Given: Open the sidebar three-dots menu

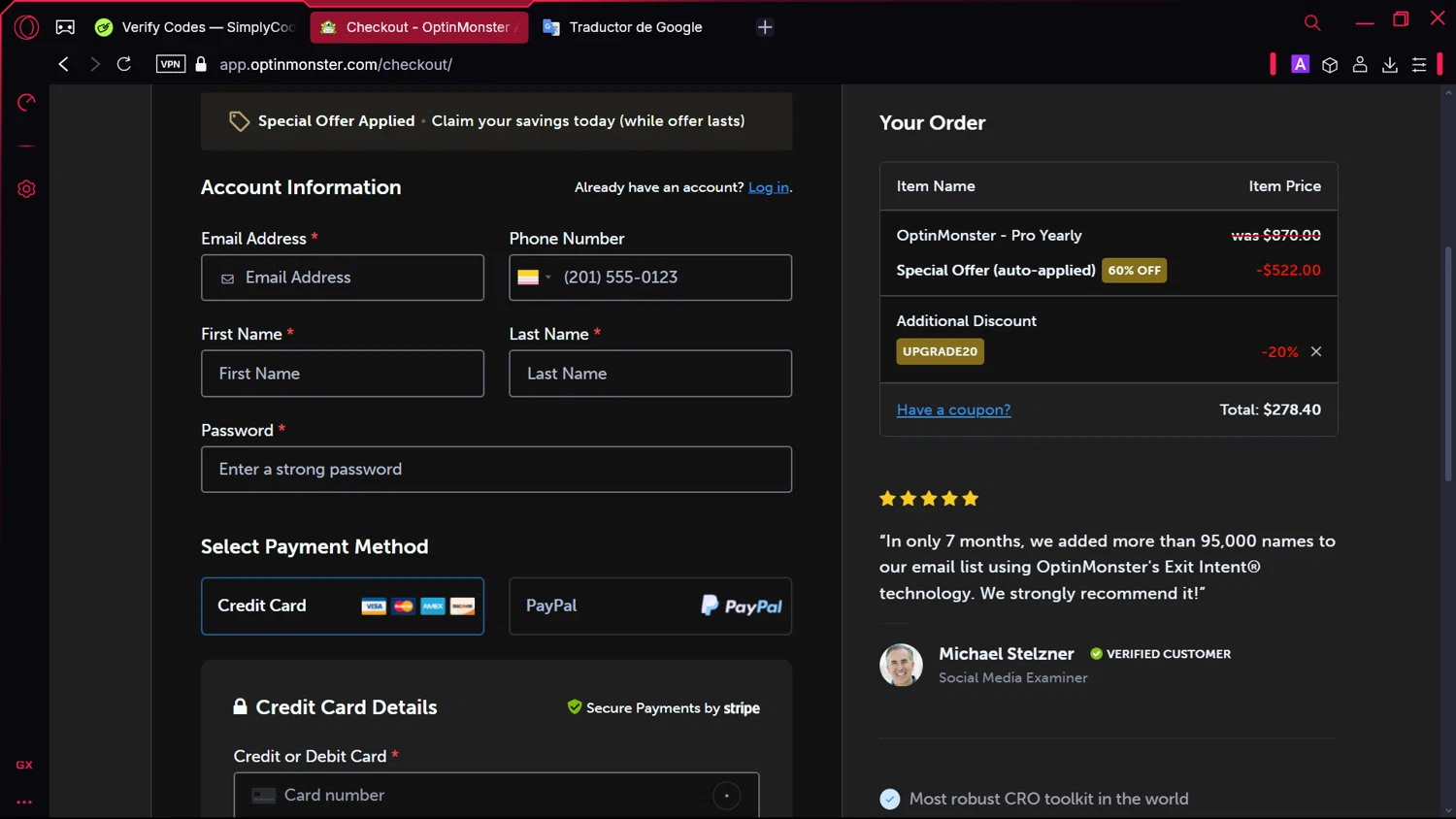Looking at the screenshot, I should (x=24, y=803).
